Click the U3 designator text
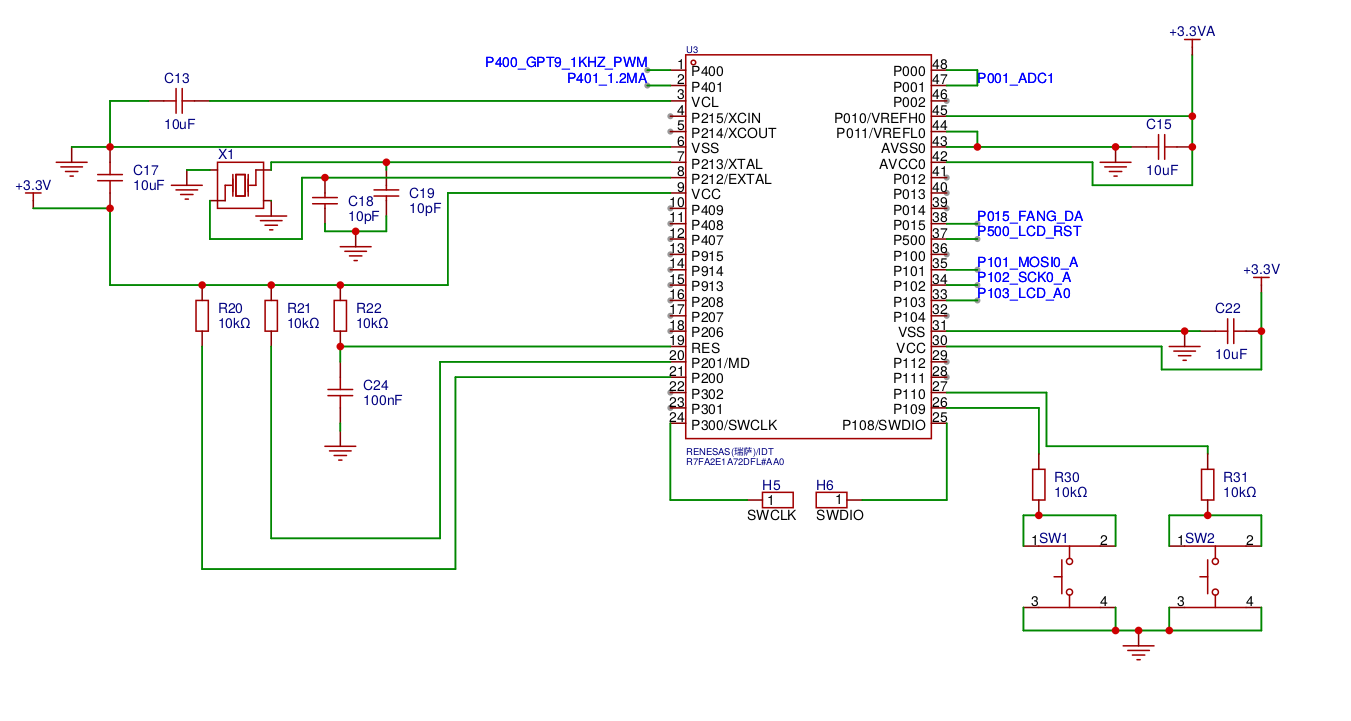The height and width of the screenshot is (721, 1351). [x=692, y=50]
